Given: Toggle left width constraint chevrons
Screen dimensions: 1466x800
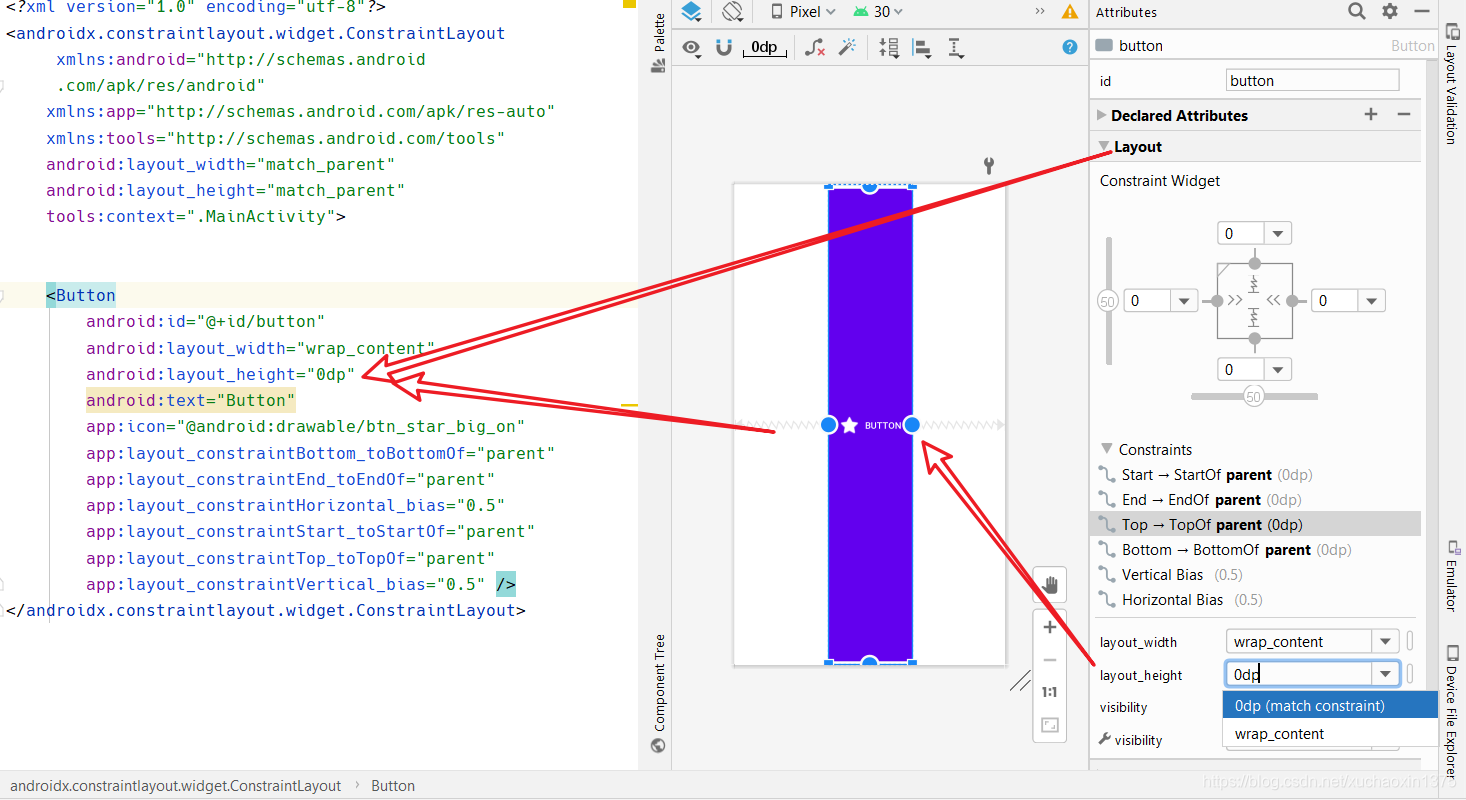Looking at the screenshot, I should [x=1235, y=300].
